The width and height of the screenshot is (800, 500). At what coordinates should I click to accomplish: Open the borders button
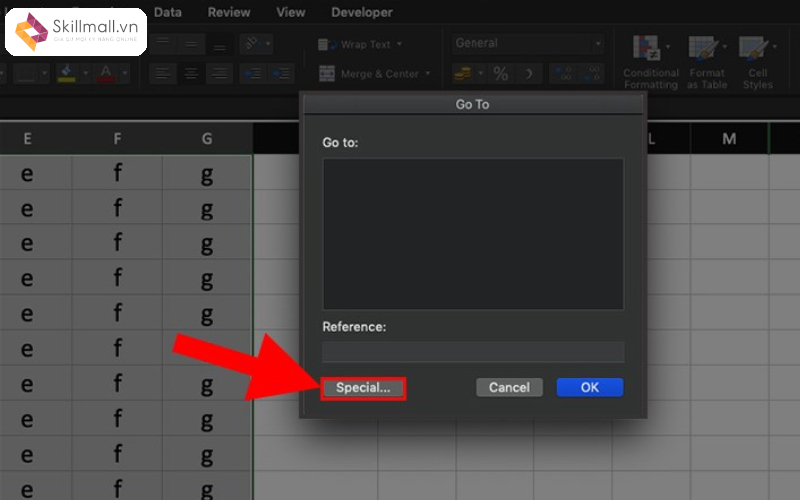coord(26,73)
